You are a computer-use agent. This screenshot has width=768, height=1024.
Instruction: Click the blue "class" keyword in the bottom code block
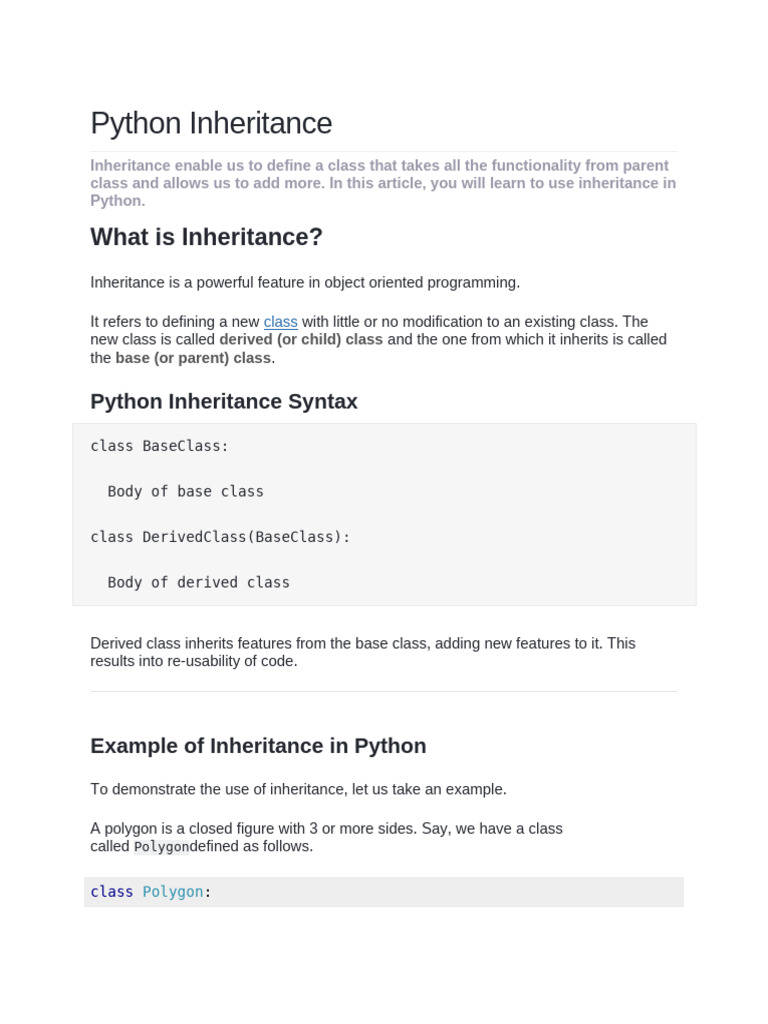tap(112, 892)
